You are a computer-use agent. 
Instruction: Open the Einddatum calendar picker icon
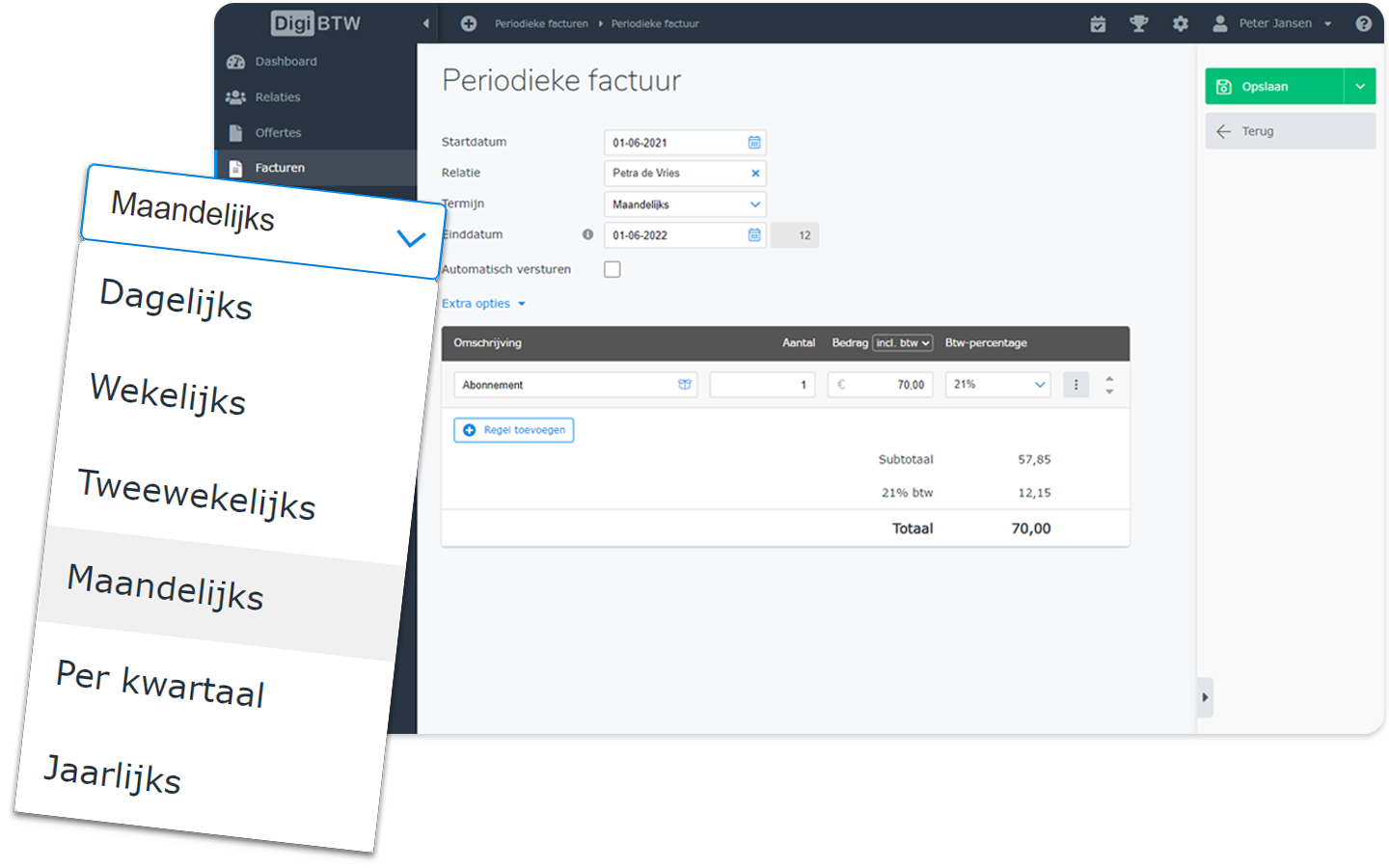(x=754, y=235)
